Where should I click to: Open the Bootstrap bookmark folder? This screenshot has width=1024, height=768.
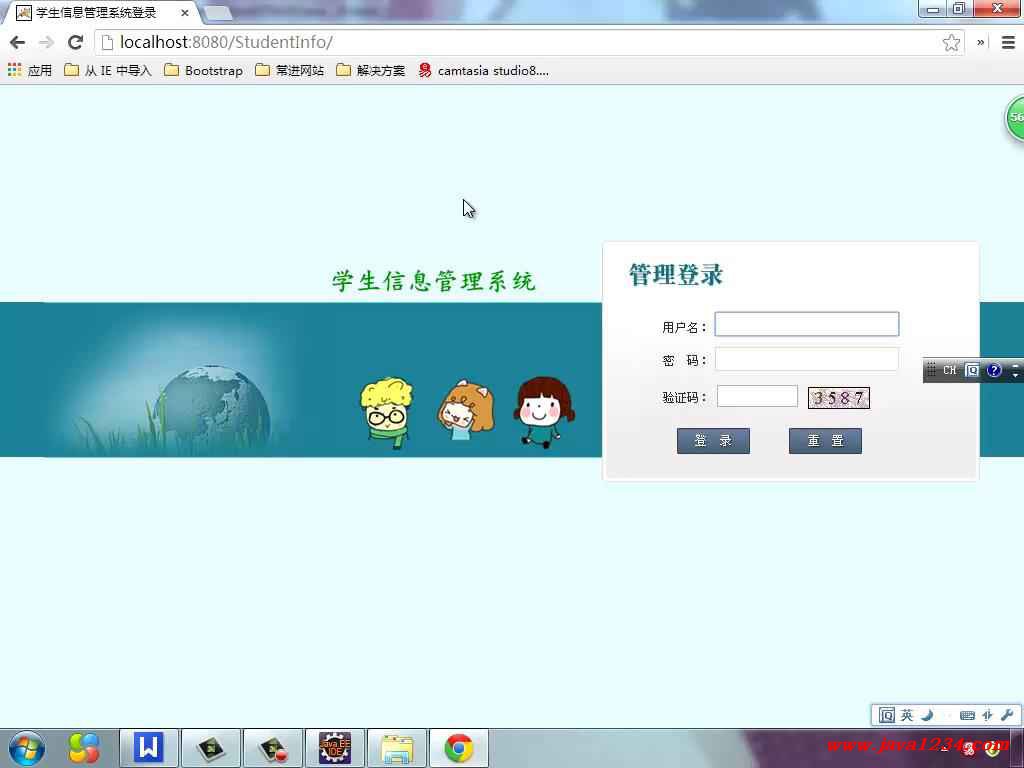pos(203,70)
